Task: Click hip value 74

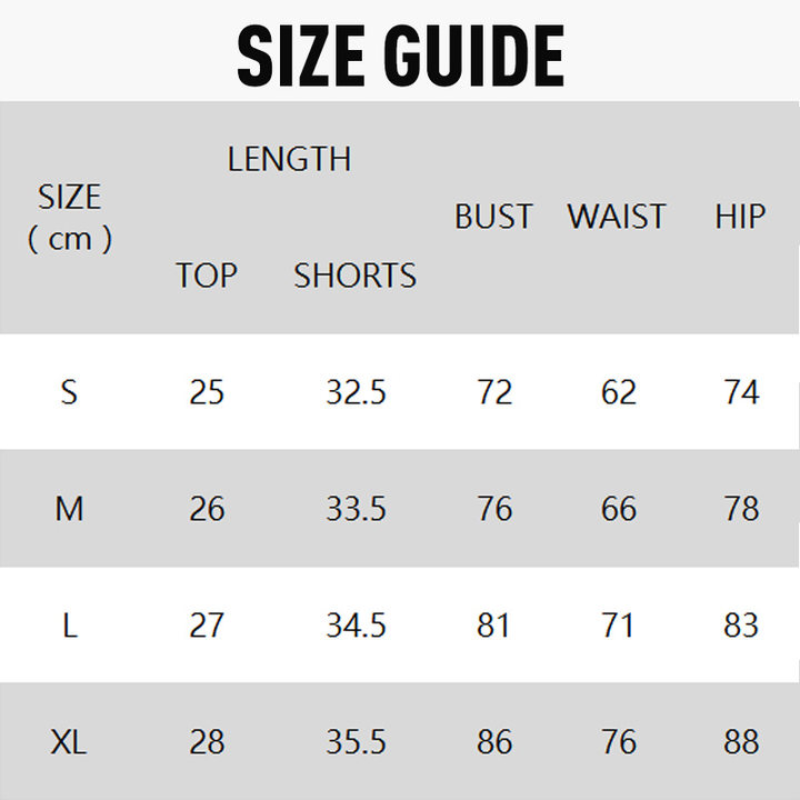Action: point(741,392)
